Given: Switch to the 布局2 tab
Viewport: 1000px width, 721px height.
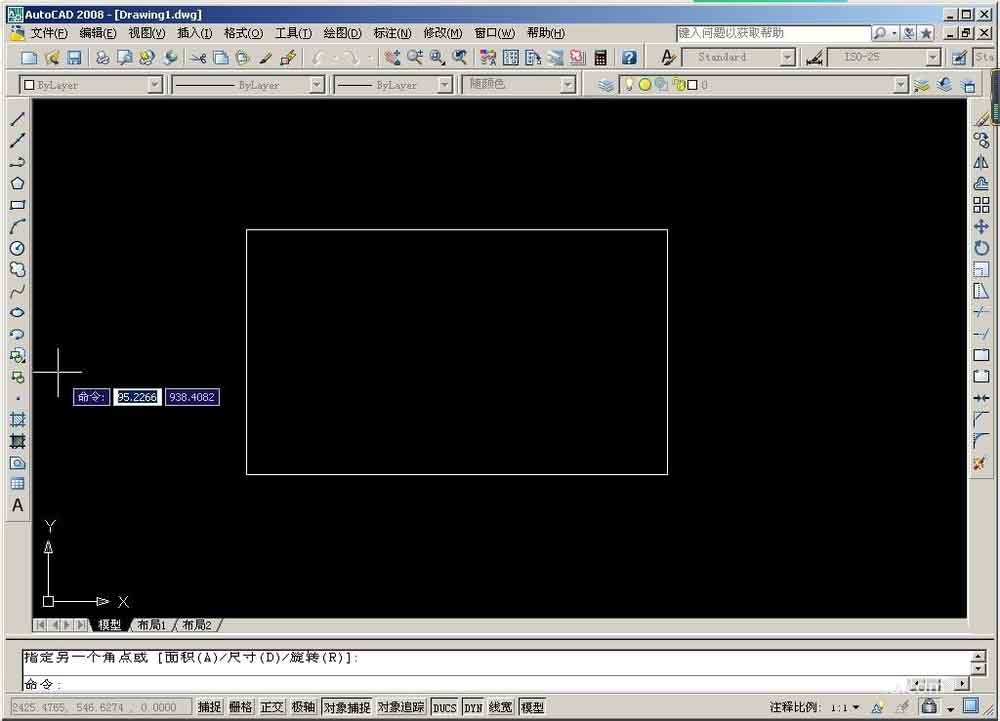Looking at the screenshot, I should (x=196, y=625).
